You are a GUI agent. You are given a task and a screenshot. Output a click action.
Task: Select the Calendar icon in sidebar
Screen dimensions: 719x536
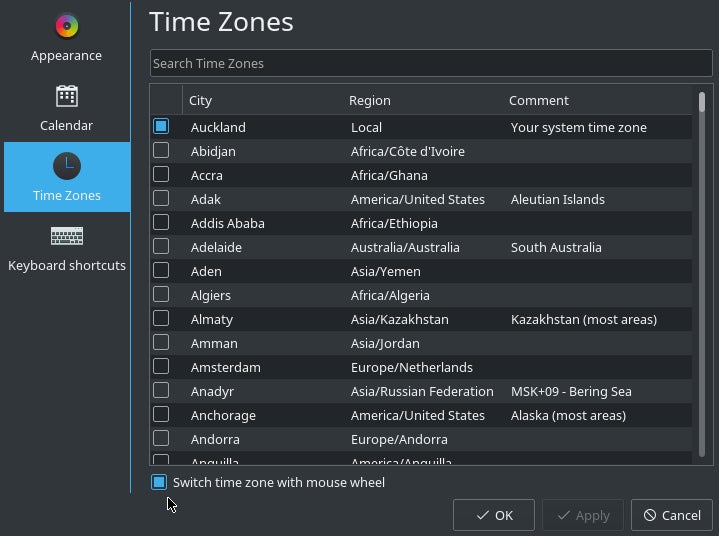click(67, 96)
